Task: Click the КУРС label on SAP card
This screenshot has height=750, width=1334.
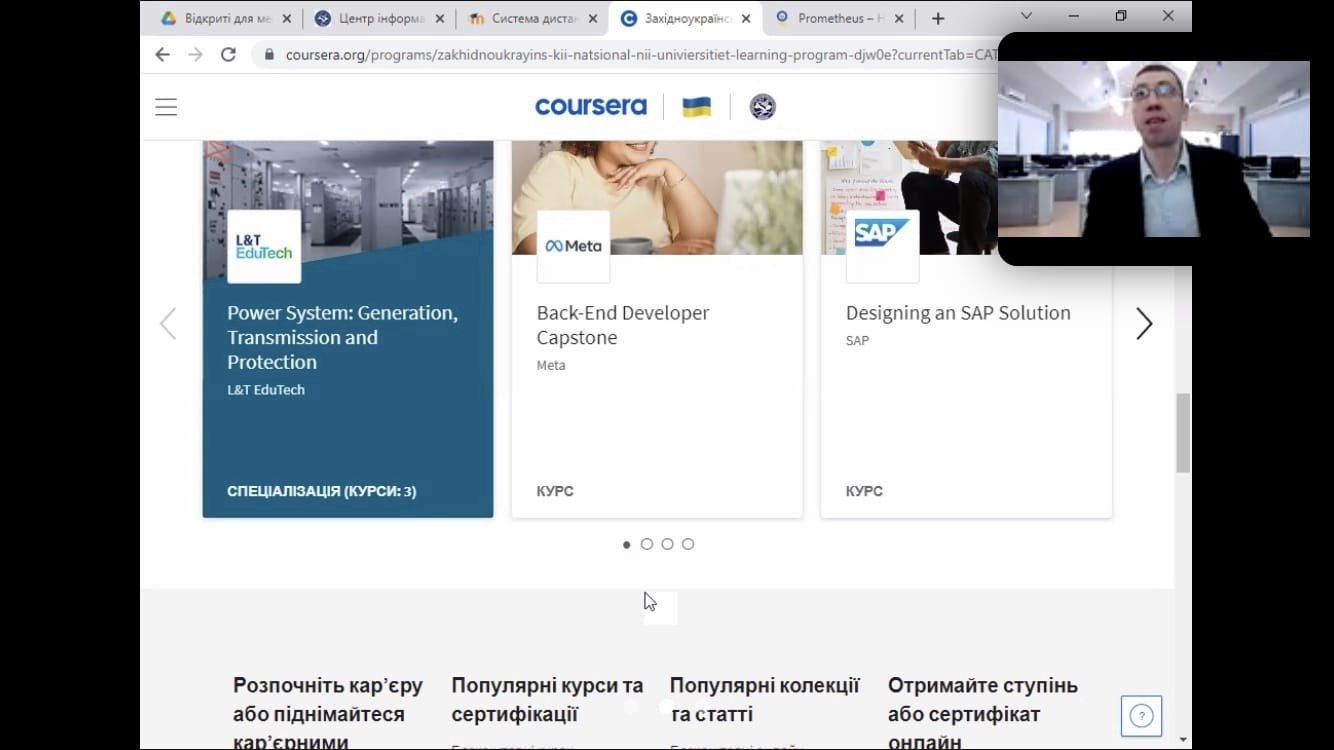Action: (x=864, y=491)
